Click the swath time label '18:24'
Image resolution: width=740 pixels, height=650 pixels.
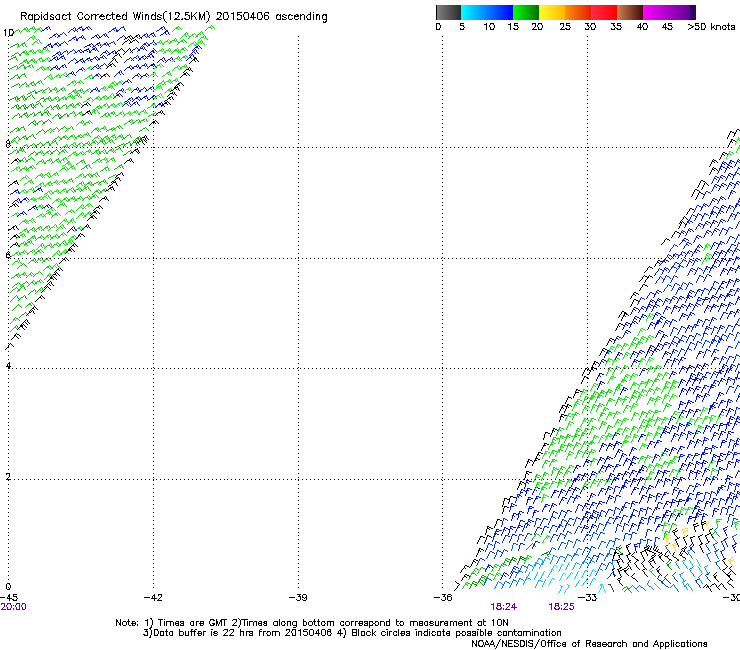(x=504, y=607)
